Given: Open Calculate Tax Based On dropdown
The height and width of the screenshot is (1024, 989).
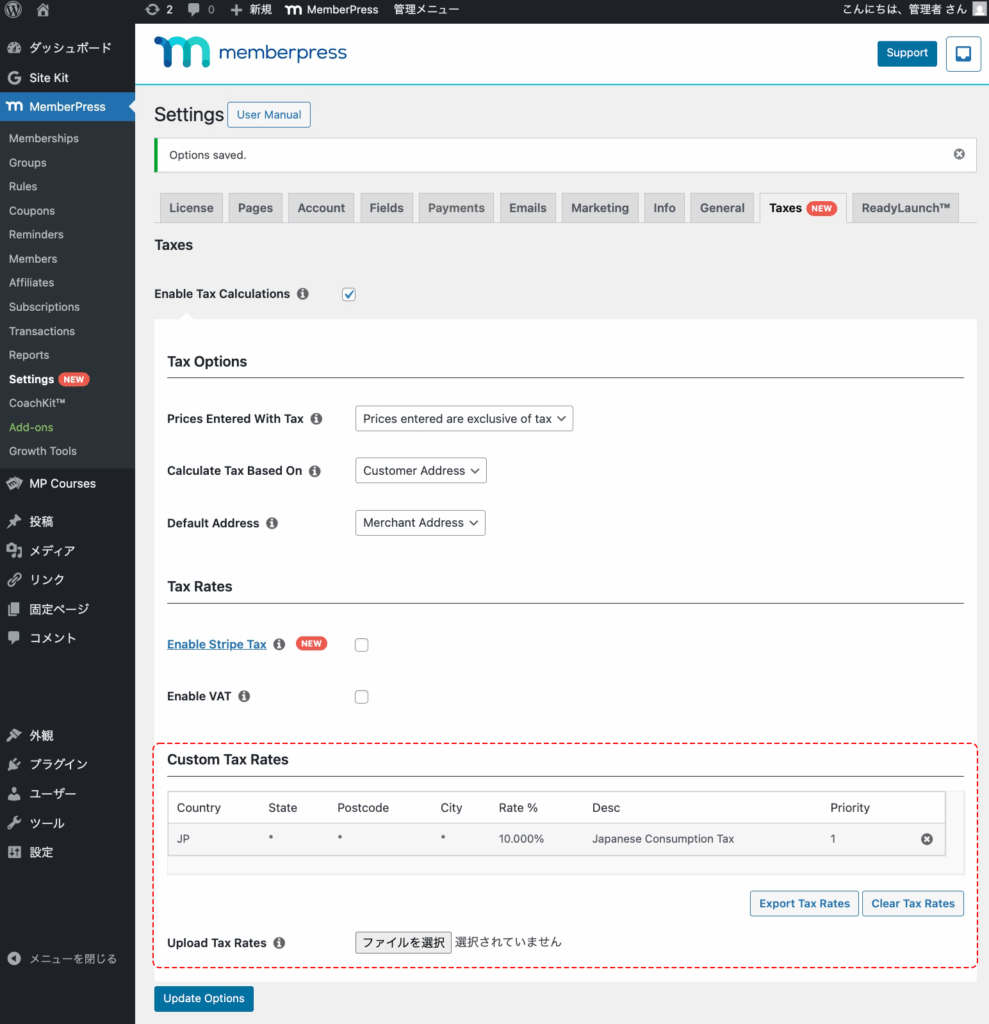Looking at the screenshot, I should pyautogui.click(x=421, y=470).
